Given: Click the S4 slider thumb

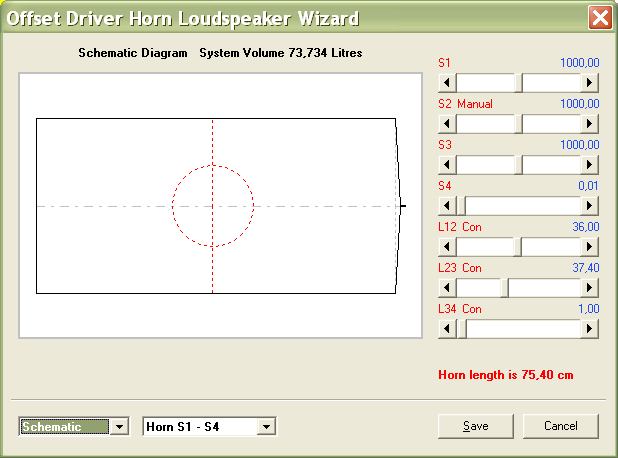Looking at the screenshot, I should [461, 206].
